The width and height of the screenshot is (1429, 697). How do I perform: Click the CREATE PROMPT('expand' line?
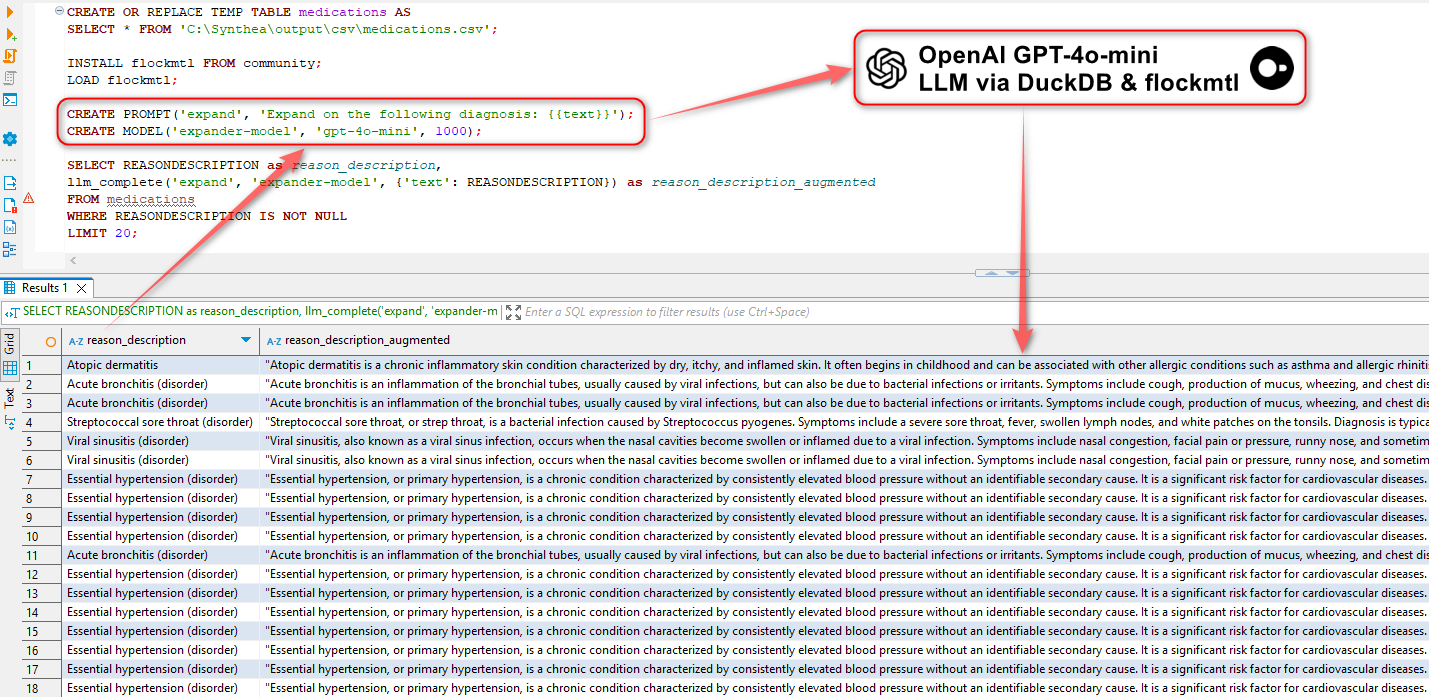click(x=351, y=114)
